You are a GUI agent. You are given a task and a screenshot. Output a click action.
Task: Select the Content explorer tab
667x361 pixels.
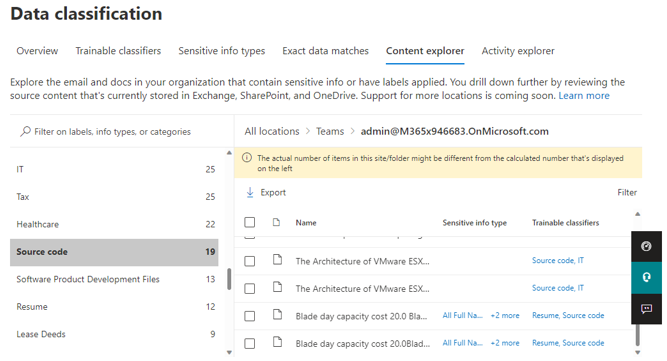point(425,51)
